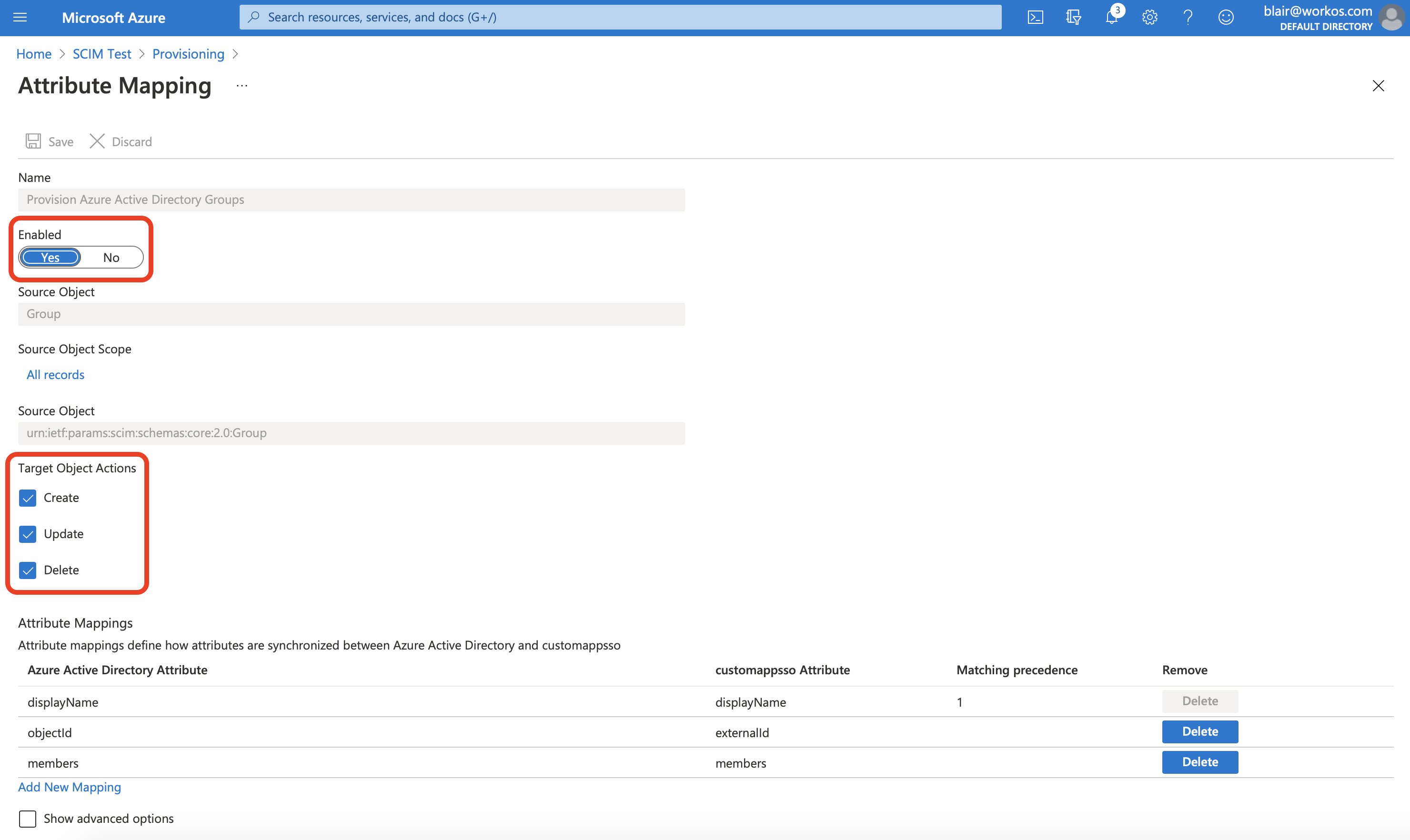This screenshot has width=1410, height=840.
Task: Click the externalId target attribute cell
Action: (742, 732)
